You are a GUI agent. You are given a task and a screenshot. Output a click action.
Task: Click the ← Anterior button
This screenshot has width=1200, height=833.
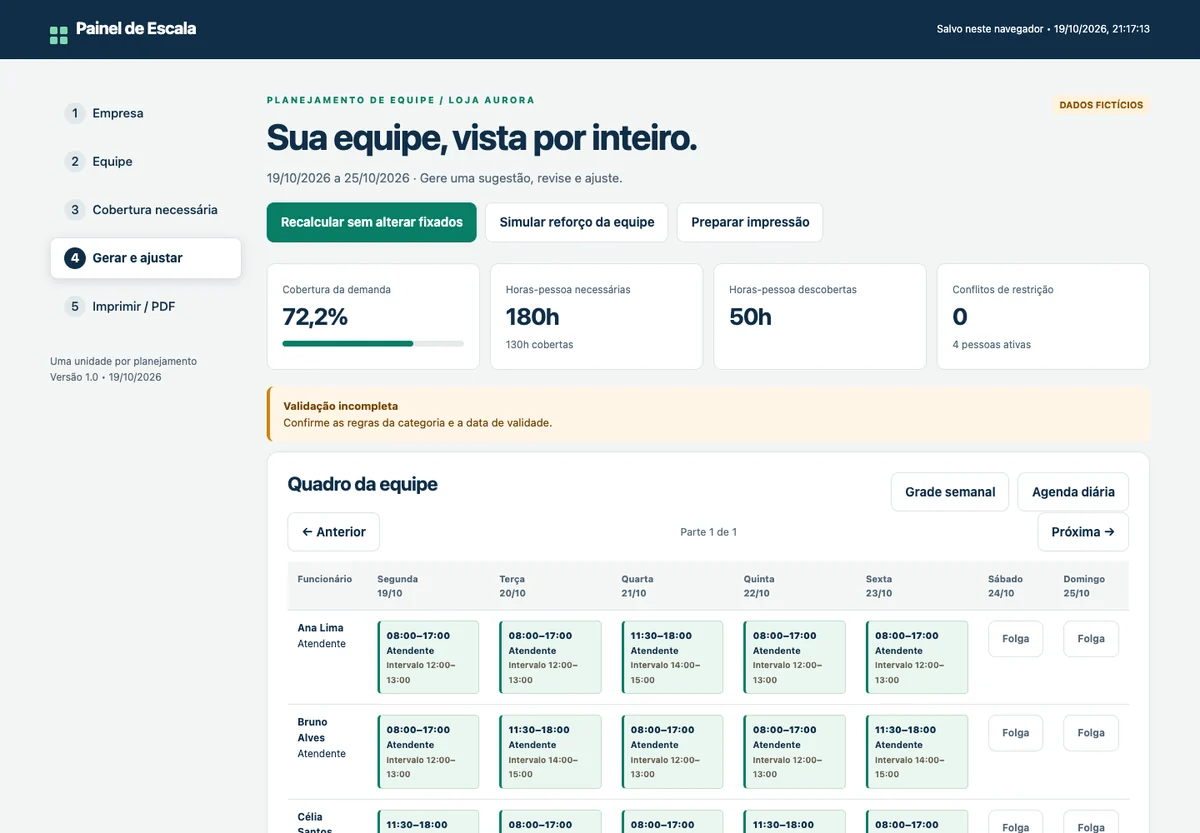coord(334,532)
